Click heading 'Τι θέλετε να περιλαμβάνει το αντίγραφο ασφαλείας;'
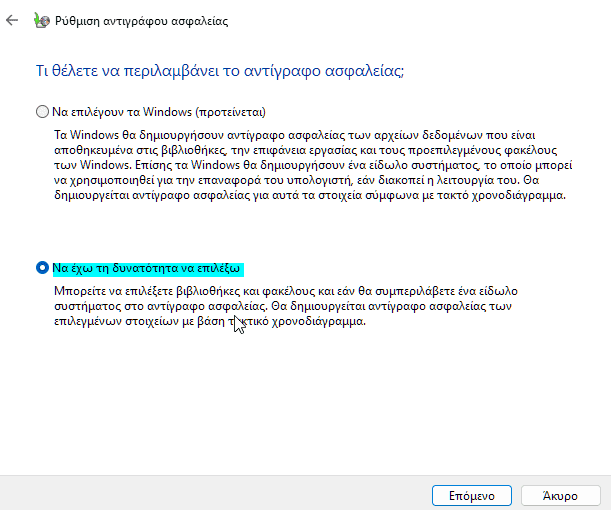This screenshot has width=611, height=510. (x=220, y=71)
